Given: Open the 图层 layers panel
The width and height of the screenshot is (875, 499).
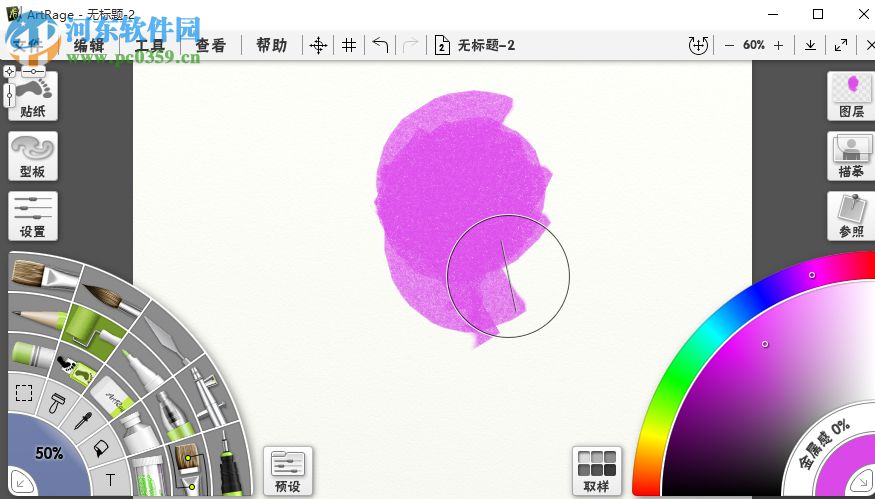Looking at the screenshot, I should (x=851, y=96).
